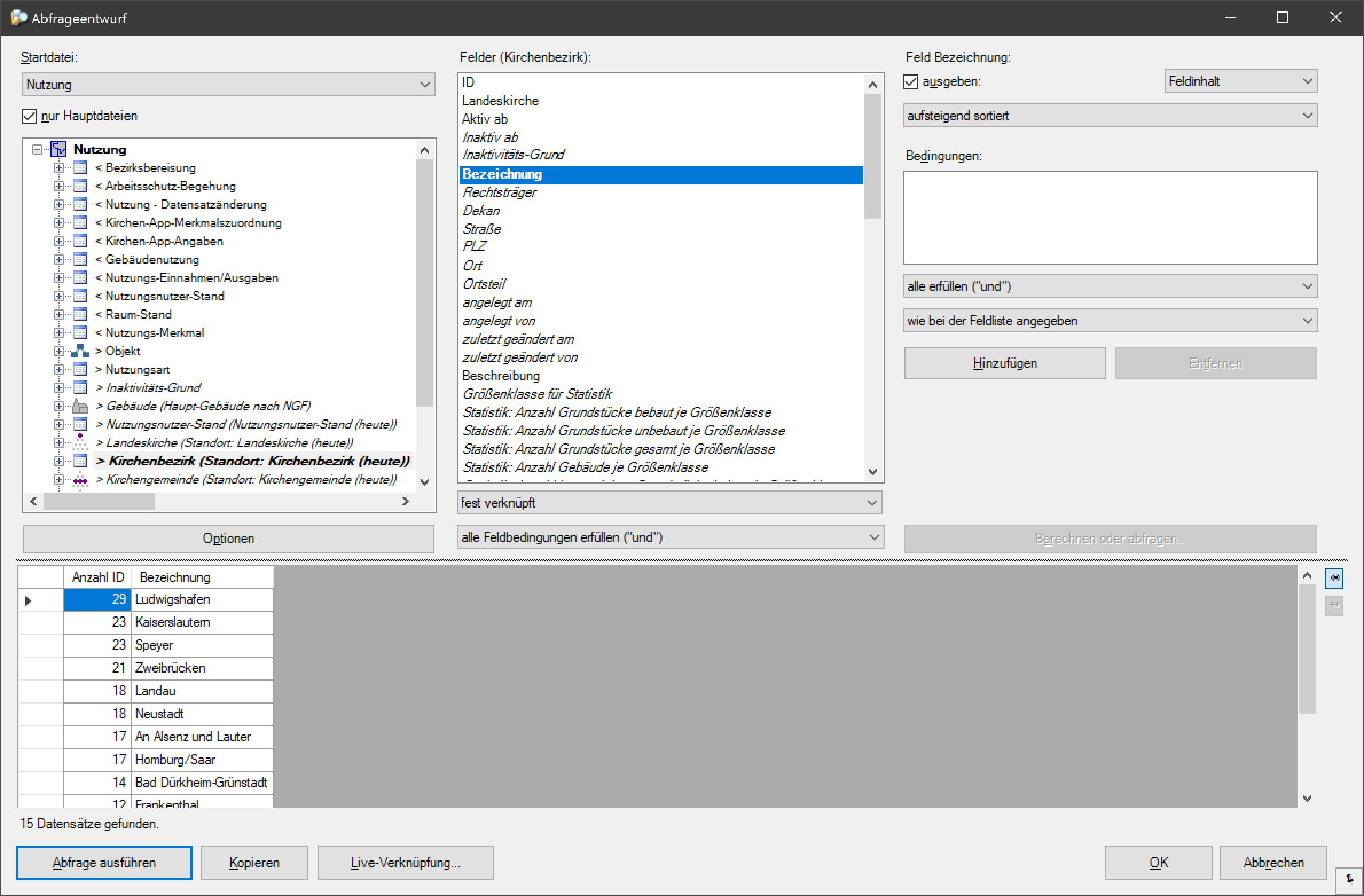Toggle the 'nur Hauptdateien' checkbox
Screen dimensions: 1364x896
(29, 116)
